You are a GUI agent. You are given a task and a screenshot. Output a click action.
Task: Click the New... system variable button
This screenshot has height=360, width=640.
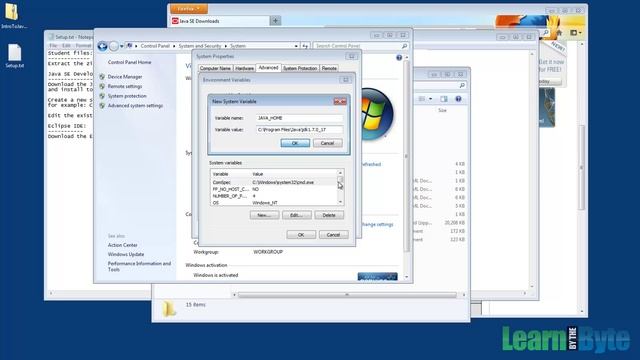click(x=264, y=215)
